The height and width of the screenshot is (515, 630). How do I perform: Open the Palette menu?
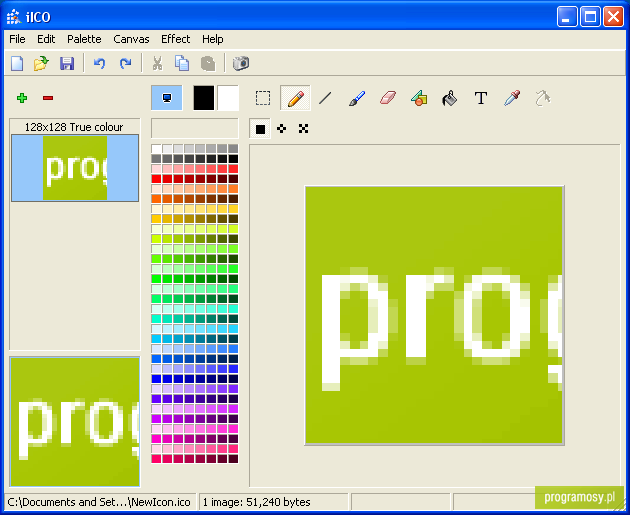pyautogui.click(x=84, y=39)
